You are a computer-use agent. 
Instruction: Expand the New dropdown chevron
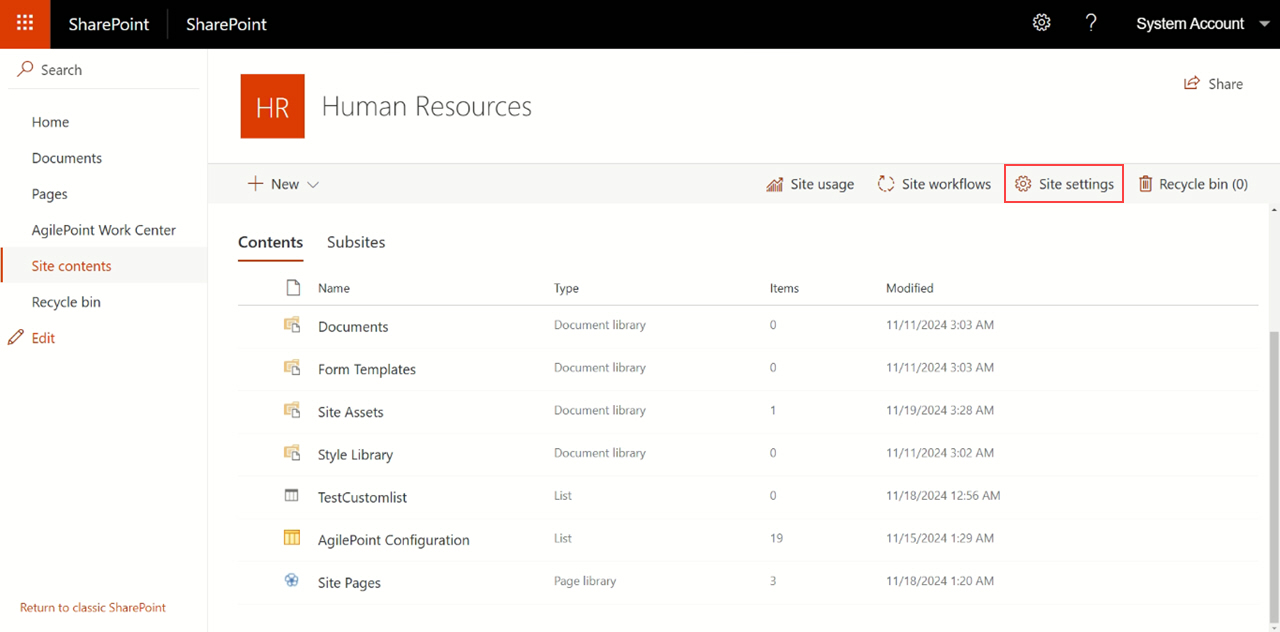313,185
